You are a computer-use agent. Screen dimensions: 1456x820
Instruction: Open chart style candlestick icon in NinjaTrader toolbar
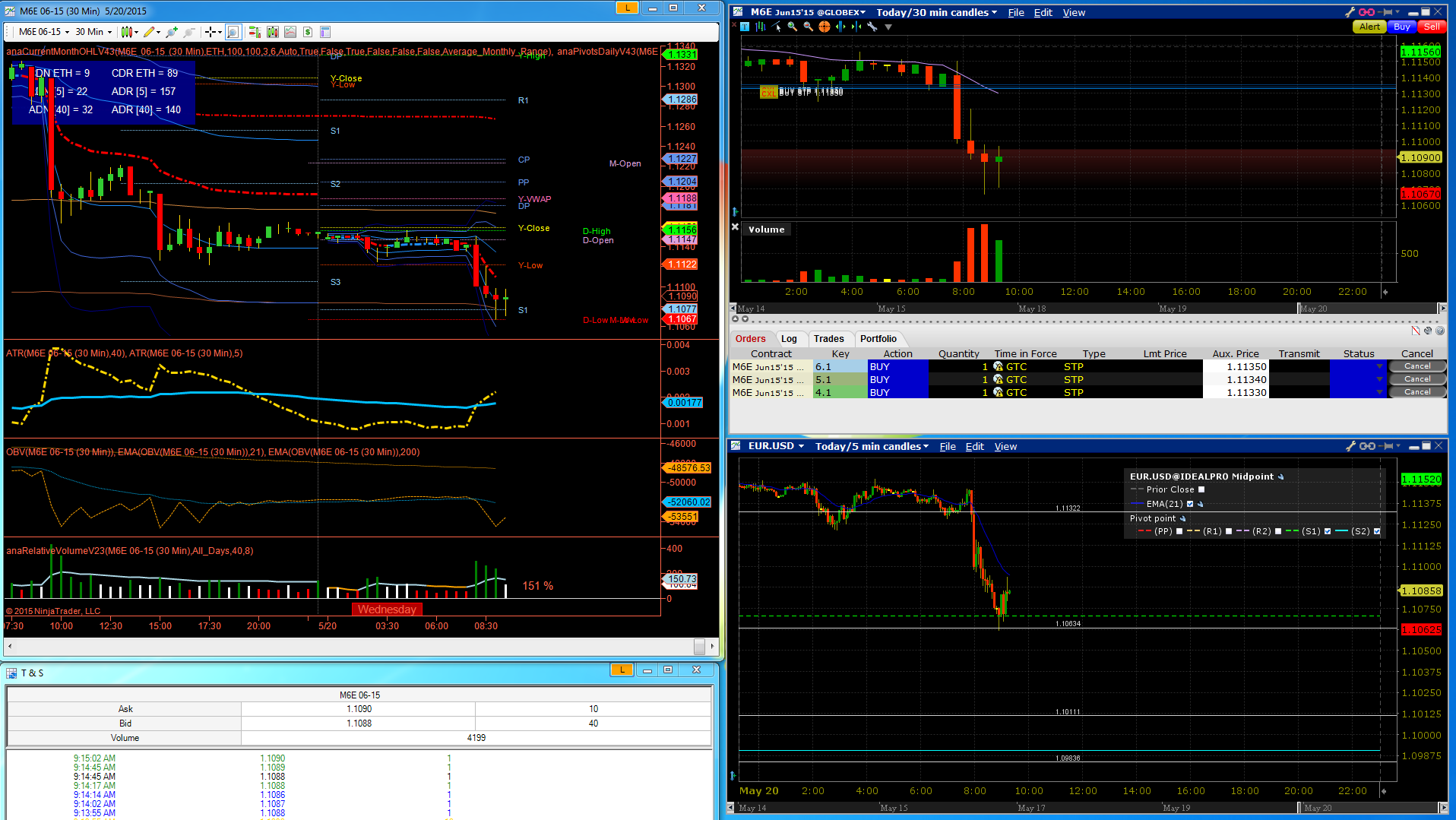coord(127,32)
